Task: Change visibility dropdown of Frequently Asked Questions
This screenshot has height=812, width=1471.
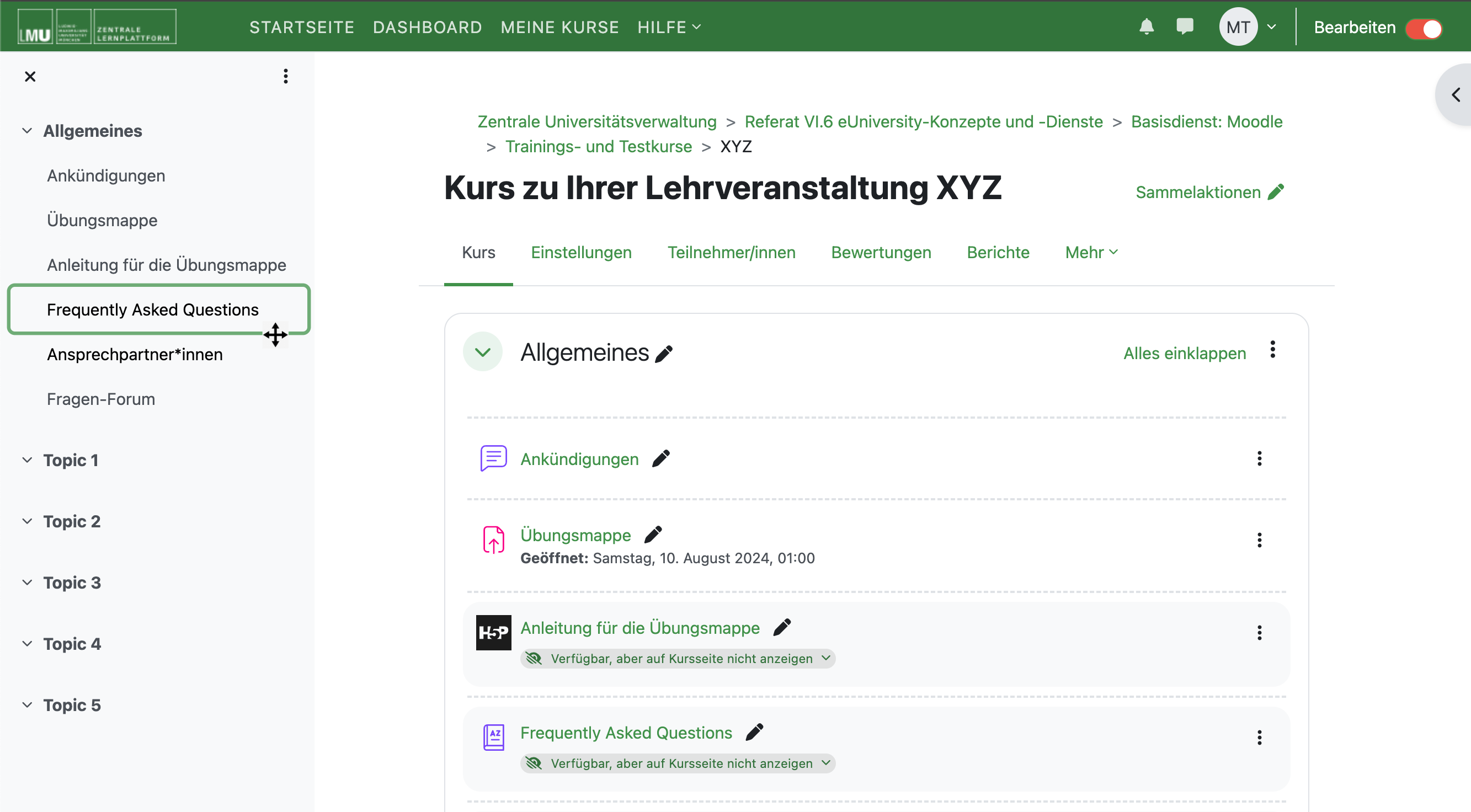Action: click(678, 763)
